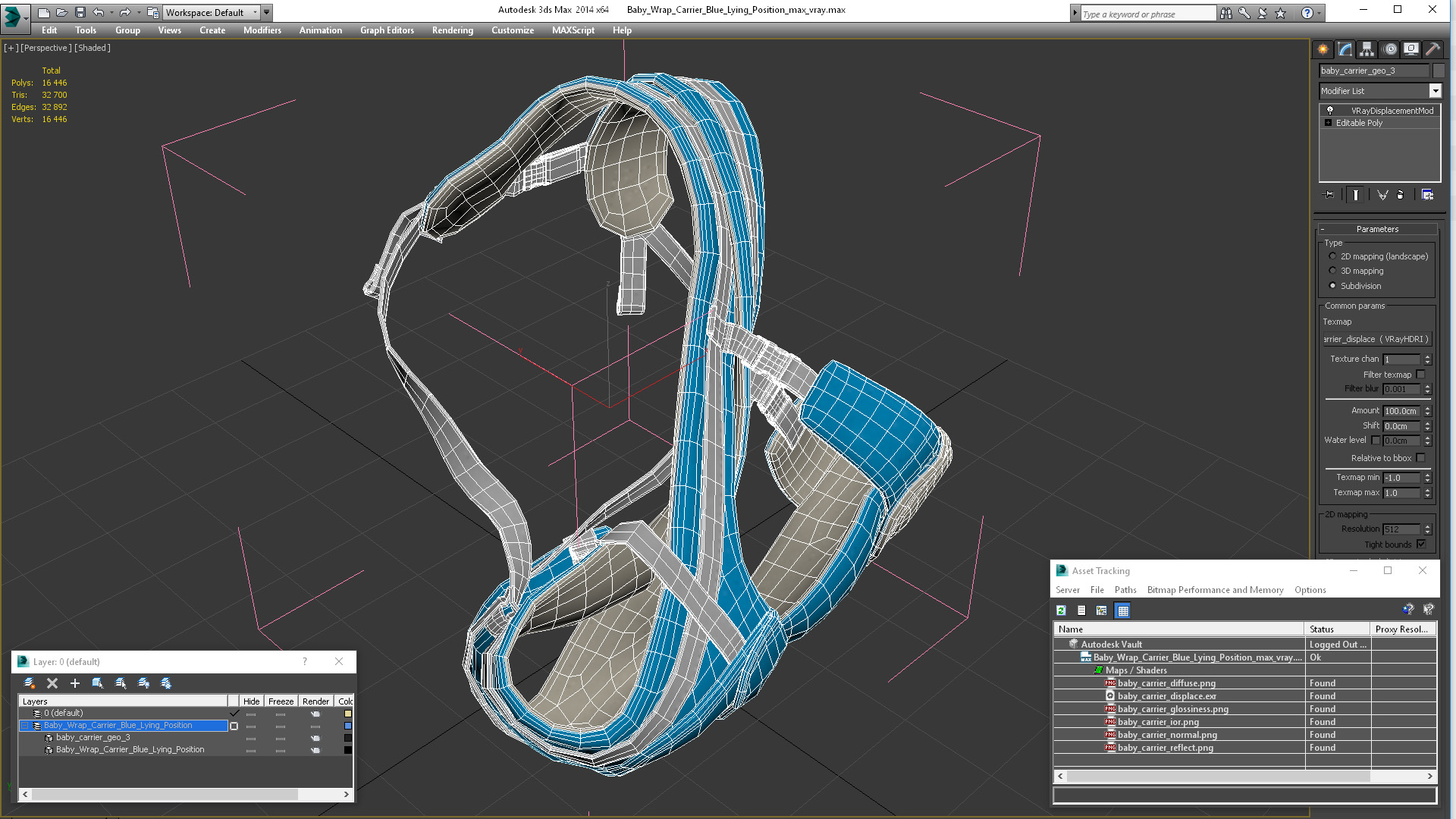
Task: Click Undo arrow in quick access toolbar
Action: pyautogui.click(x=99, y=12)
